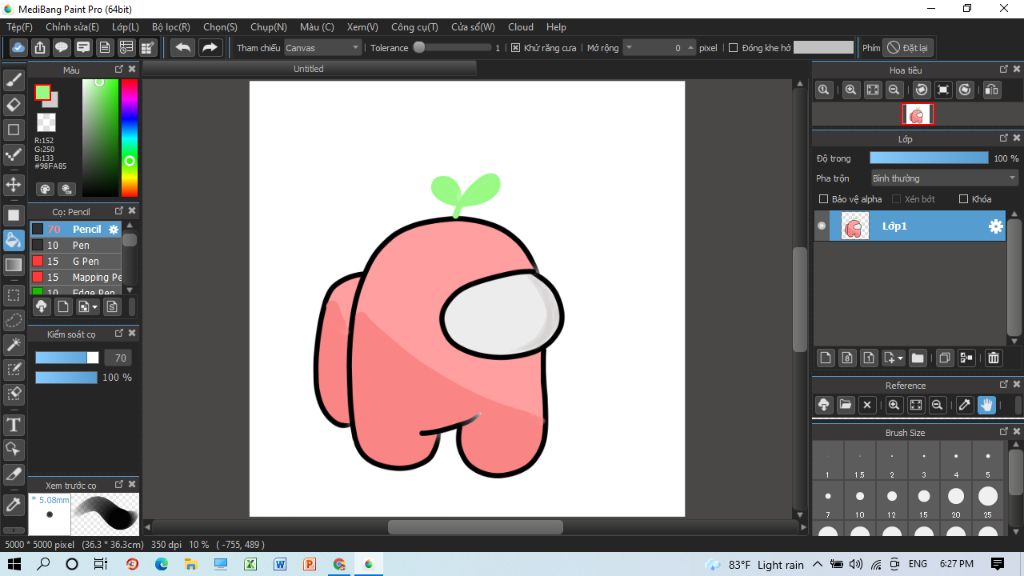Open the Tệp(F) menu
Screen dimensions: 1024x576
point(20,27)
